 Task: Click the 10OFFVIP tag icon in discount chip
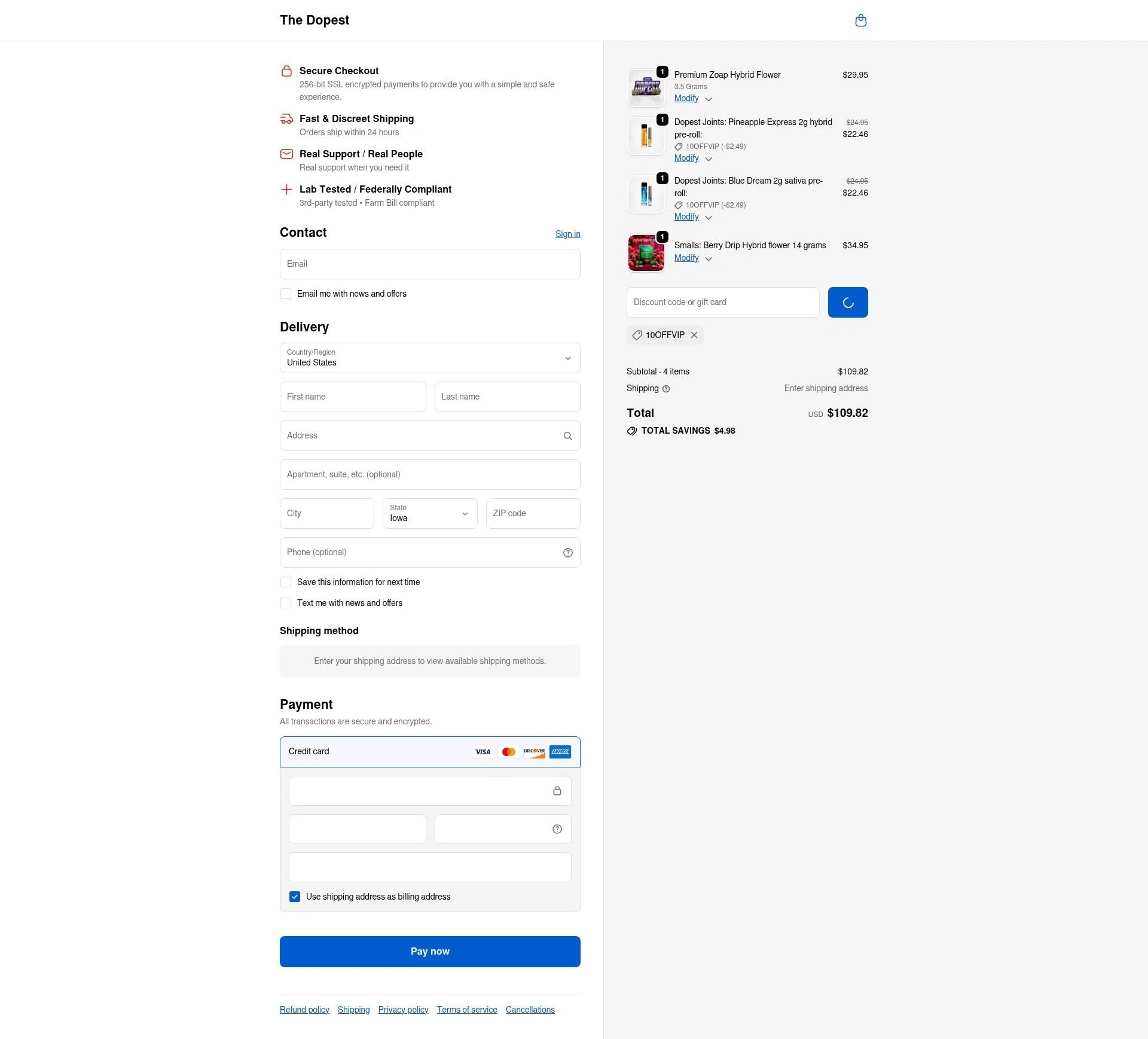click(637, 335)
